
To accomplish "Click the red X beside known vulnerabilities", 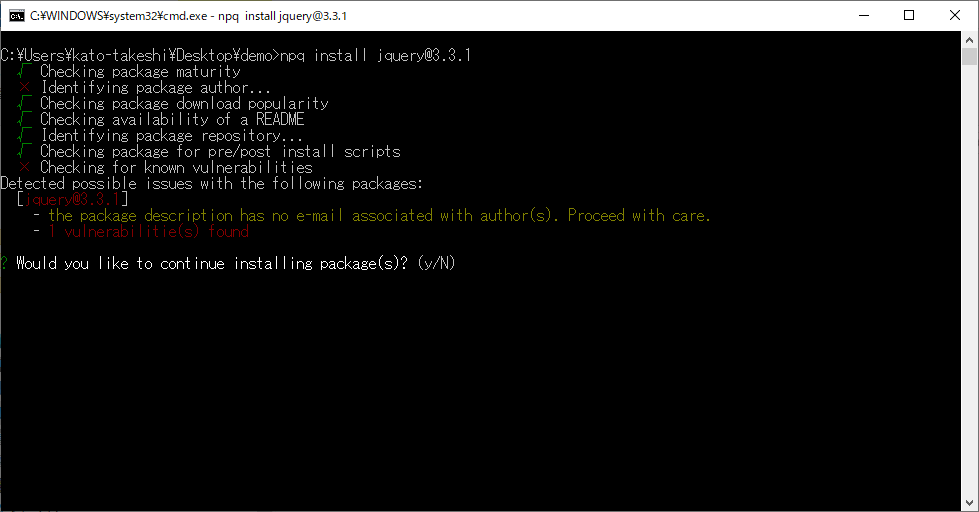I will tap(24, 167).
